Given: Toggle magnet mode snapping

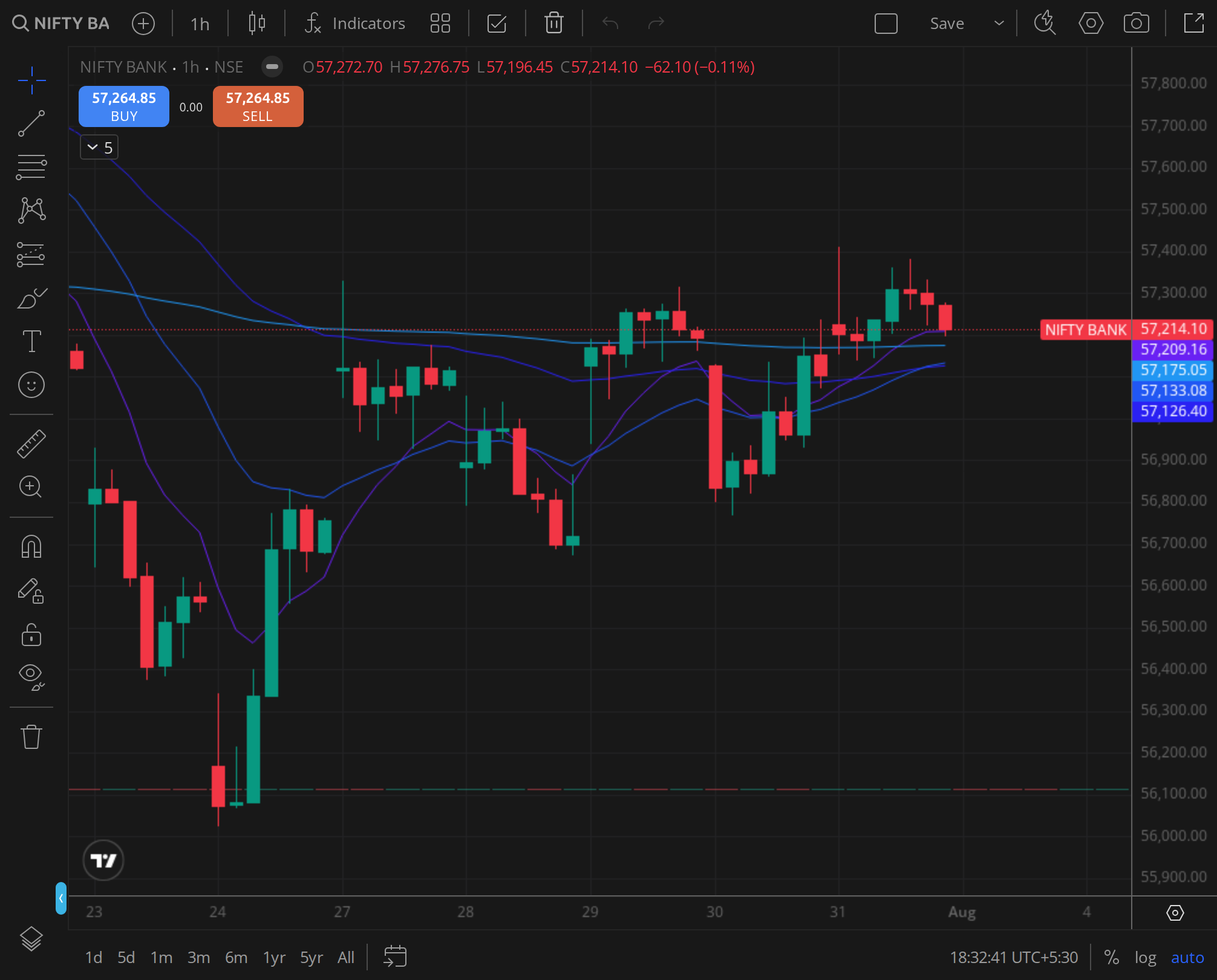Looking at the screenshot, I should [x=31, y=546].
